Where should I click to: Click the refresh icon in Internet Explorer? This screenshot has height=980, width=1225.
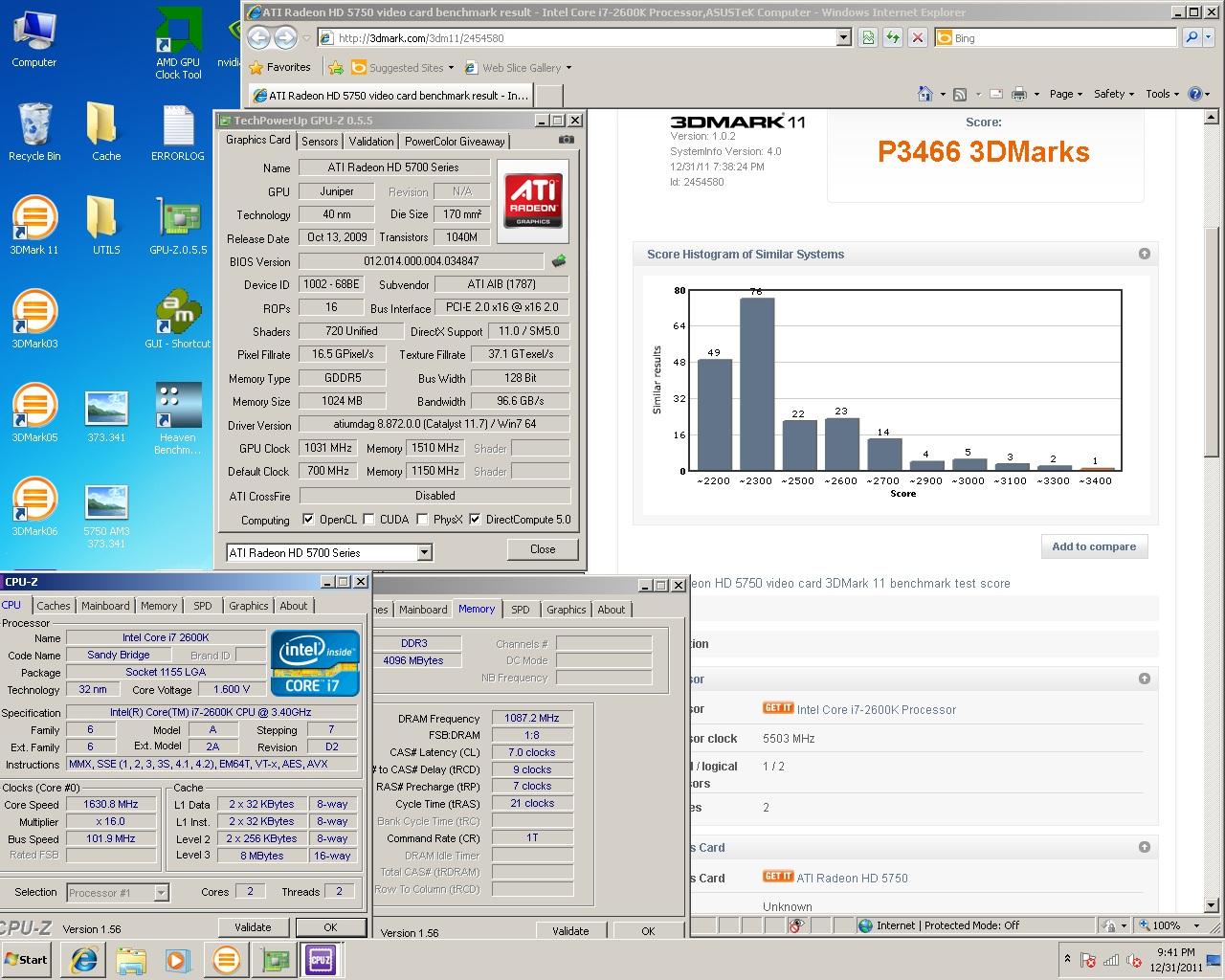[x=893, y=37]
